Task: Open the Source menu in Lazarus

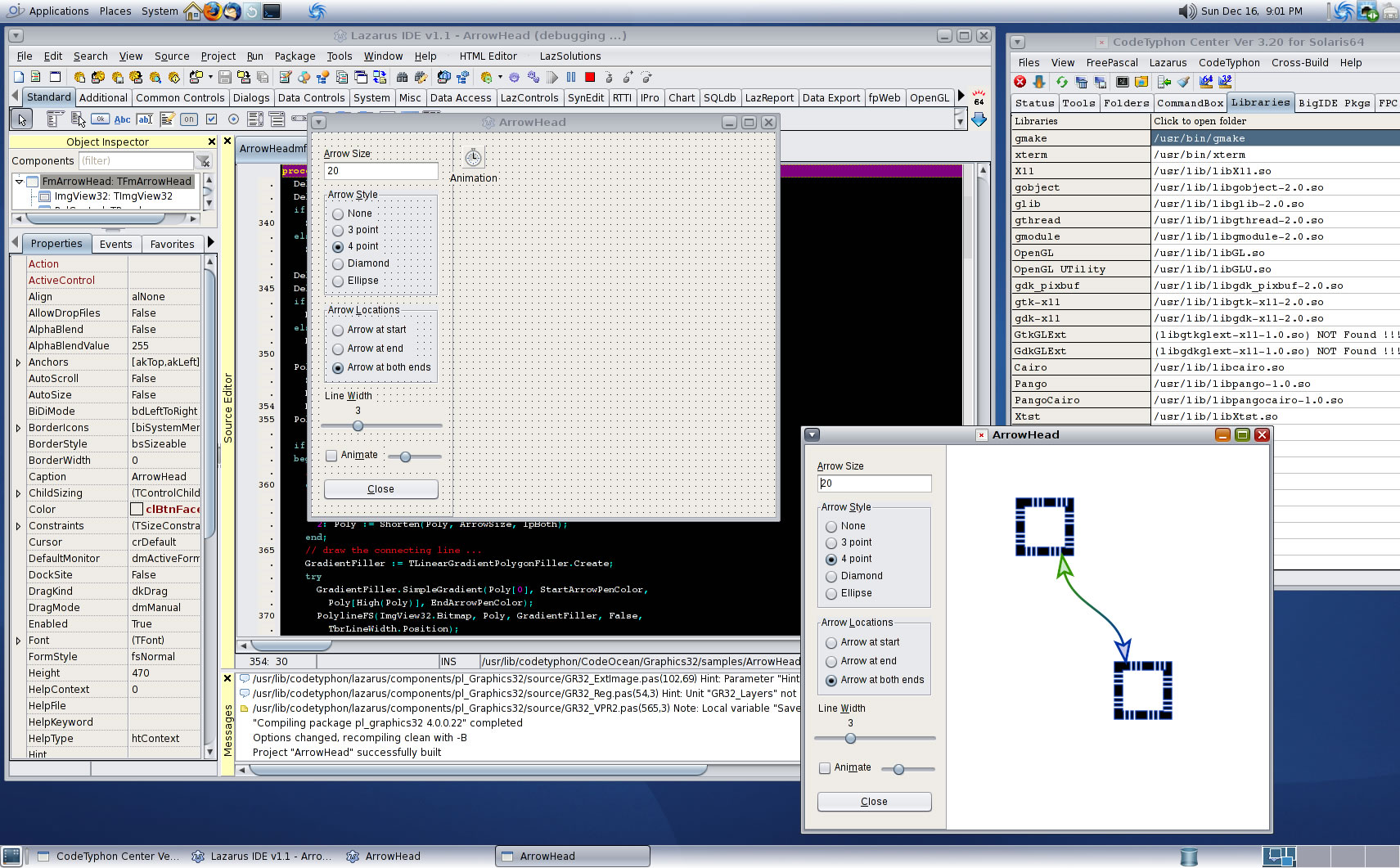Action: click(172, 56)
